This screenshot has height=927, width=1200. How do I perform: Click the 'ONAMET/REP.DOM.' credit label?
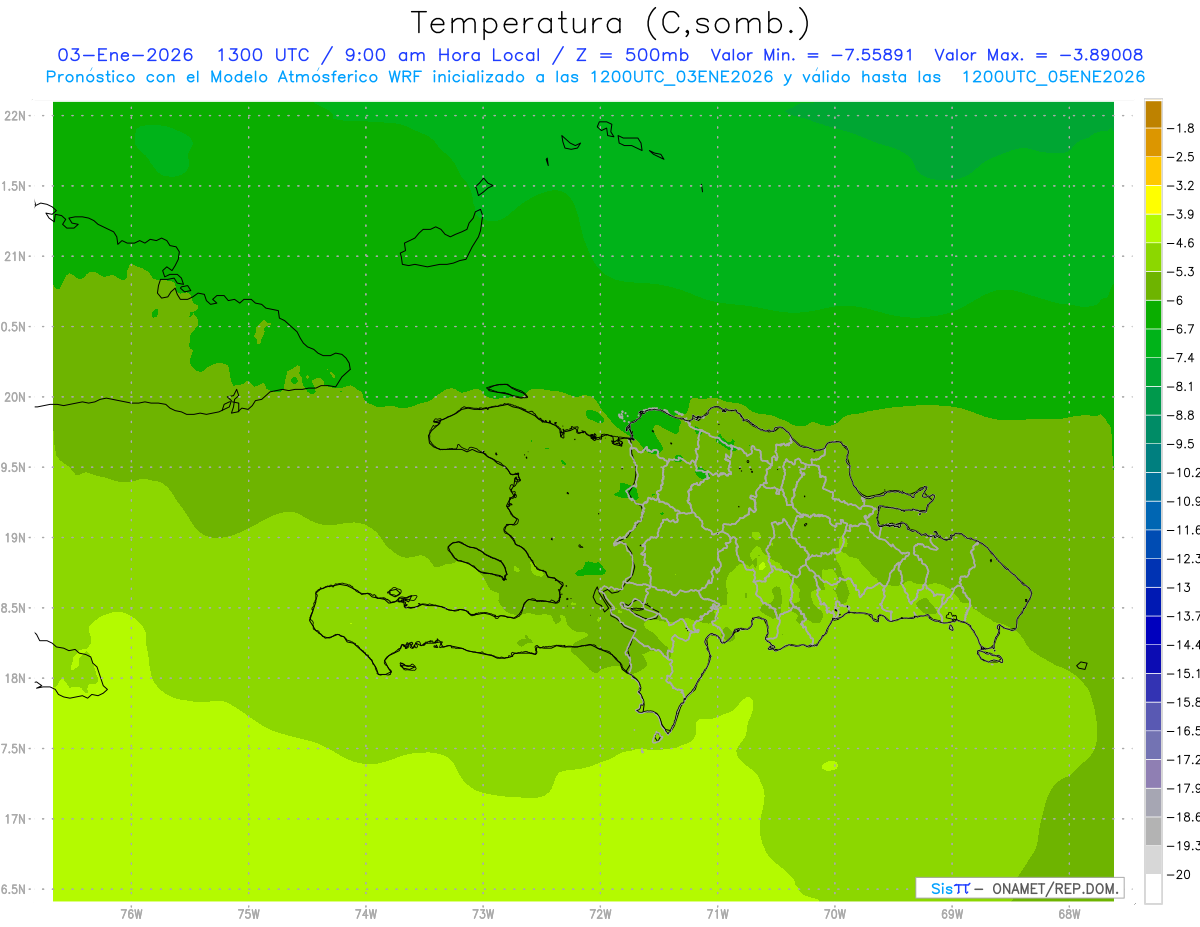tap(1054, 888)
